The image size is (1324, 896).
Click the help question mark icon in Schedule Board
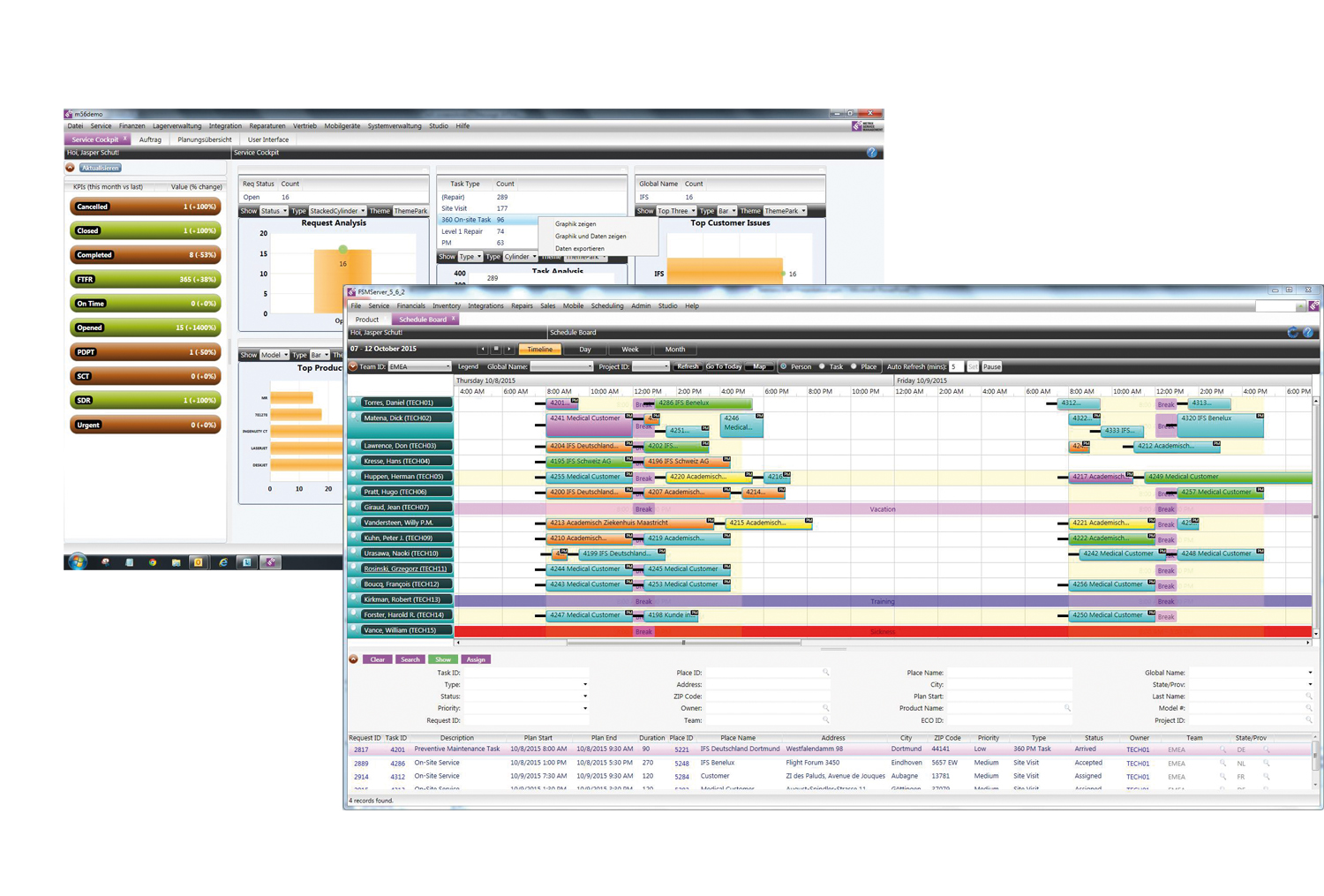(x=1308, y=333)
